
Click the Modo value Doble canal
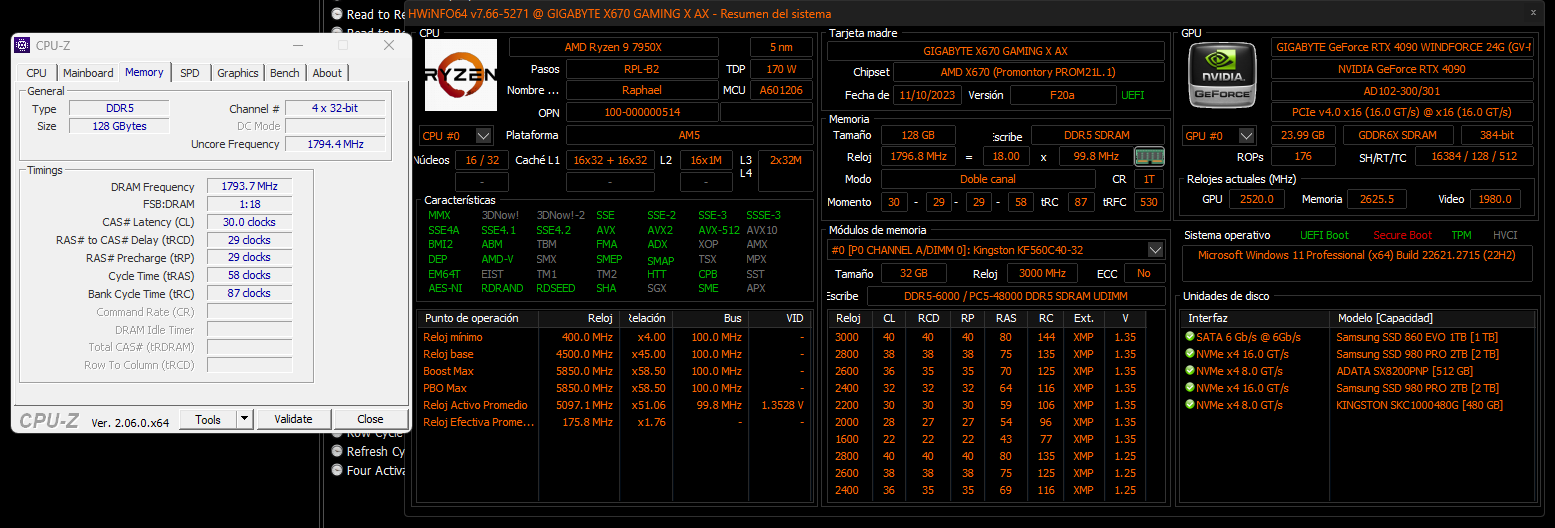click(x=988, y=179)
